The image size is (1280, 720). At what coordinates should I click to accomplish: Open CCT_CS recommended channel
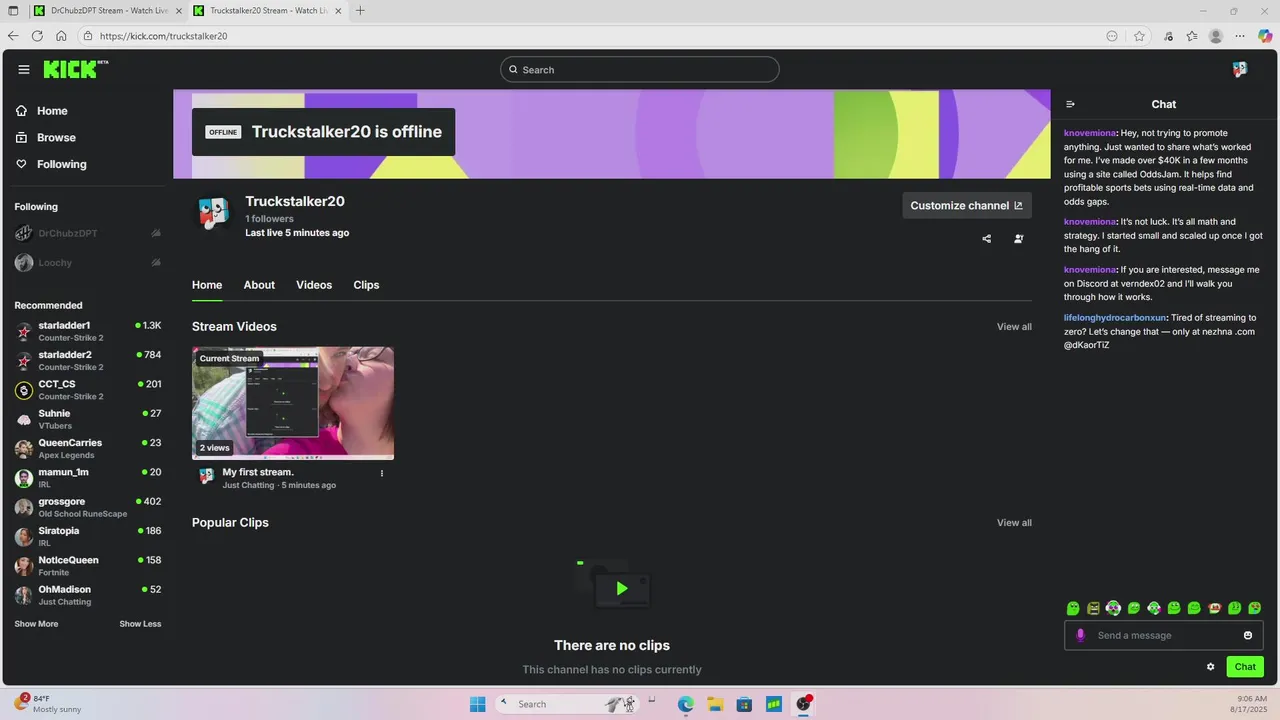[88, 390]
